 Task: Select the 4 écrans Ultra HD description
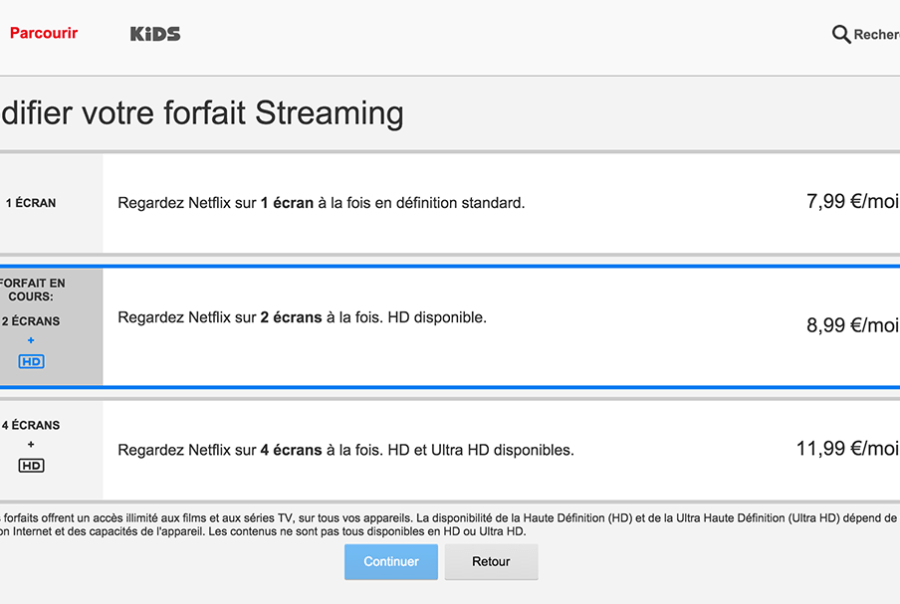point(346,450)
